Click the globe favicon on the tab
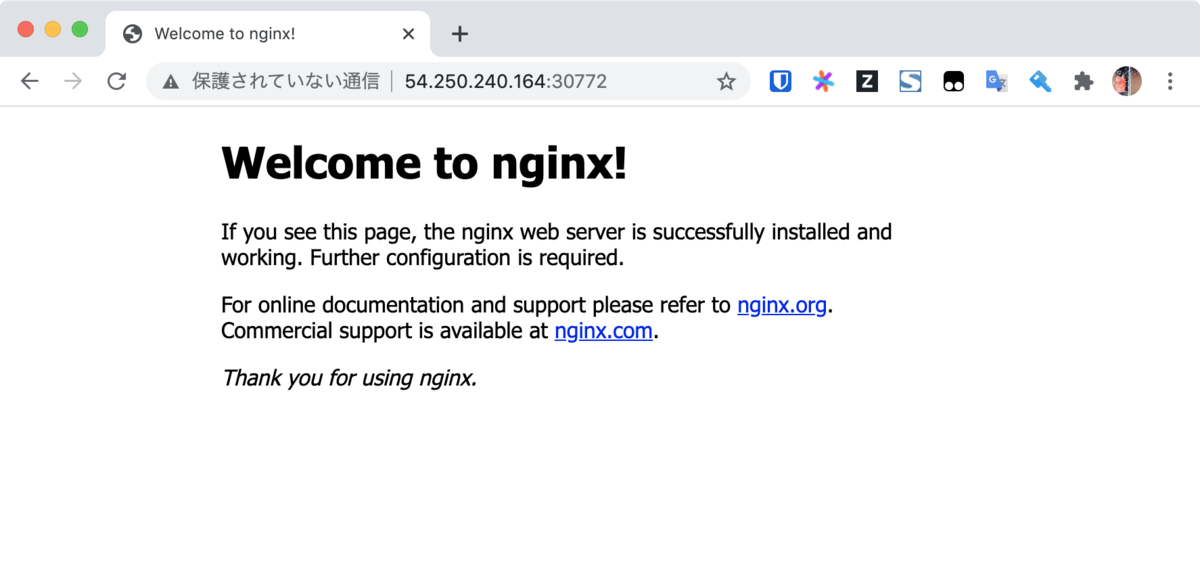 [132, 34]
